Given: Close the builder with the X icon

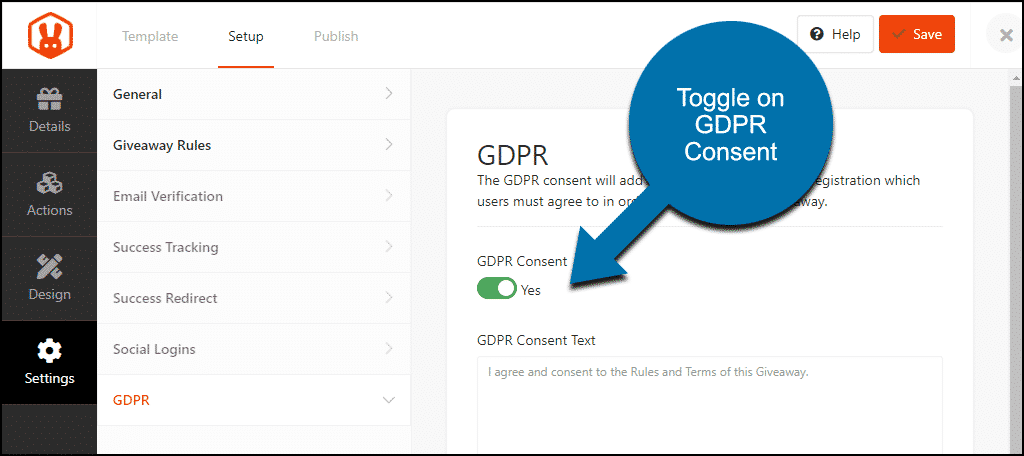Looking at the screenshot, I should [x=1006, y=35].
